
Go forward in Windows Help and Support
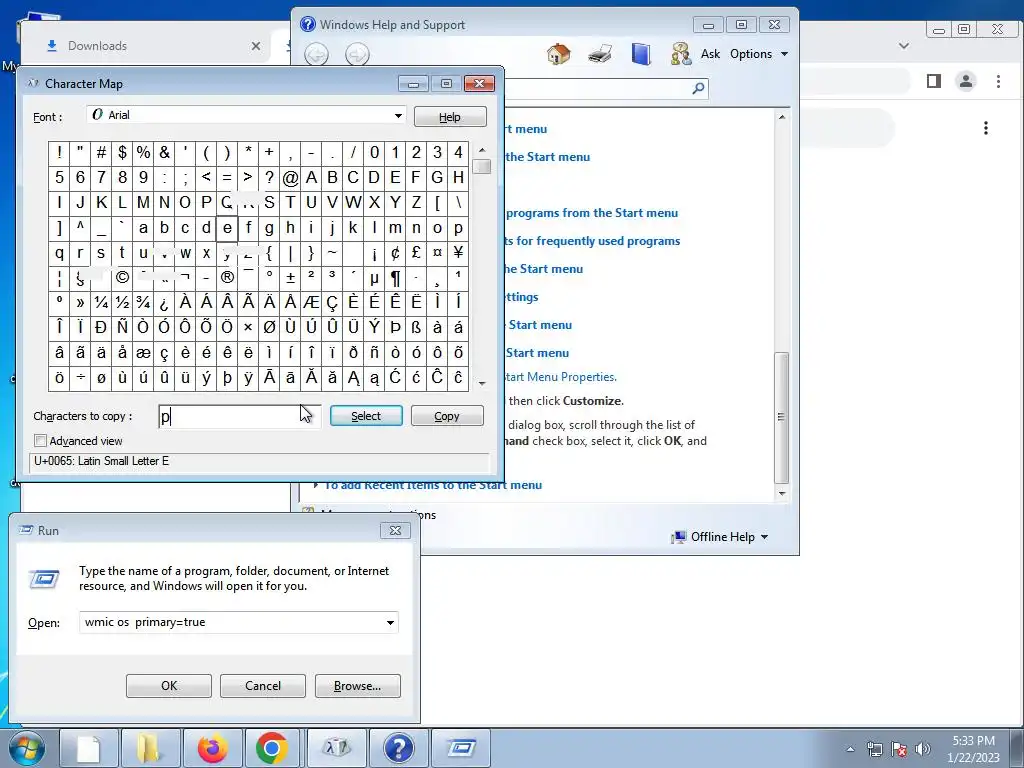[x=357, y=54]
